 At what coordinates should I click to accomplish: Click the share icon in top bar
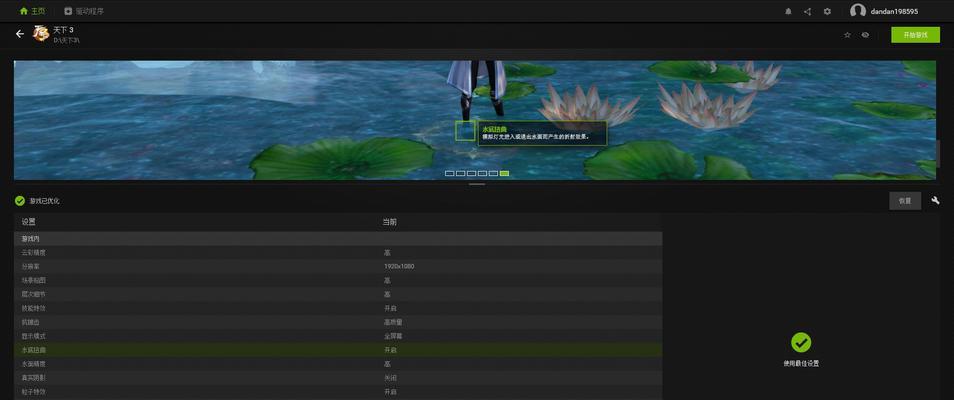807,12
